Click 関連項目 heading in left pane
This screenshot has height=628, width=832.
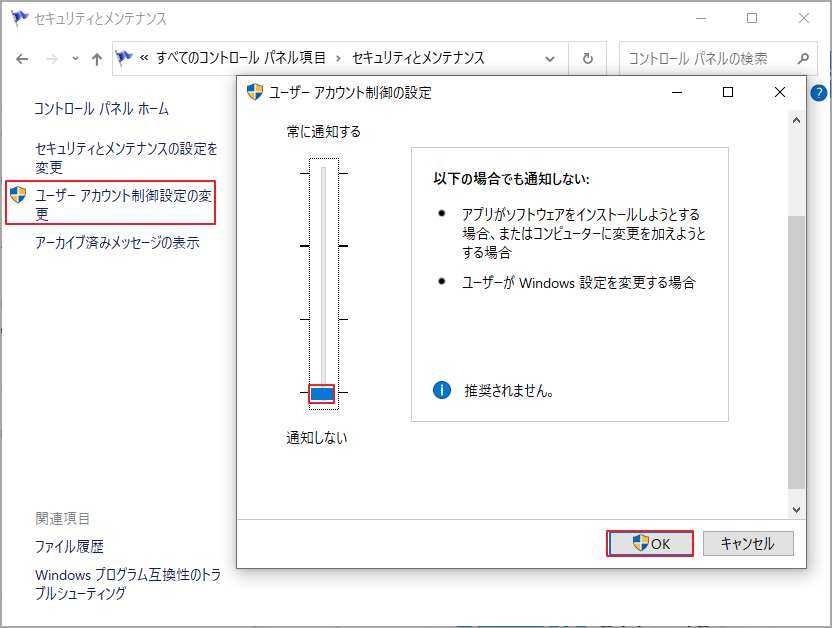tap(62, 518)
